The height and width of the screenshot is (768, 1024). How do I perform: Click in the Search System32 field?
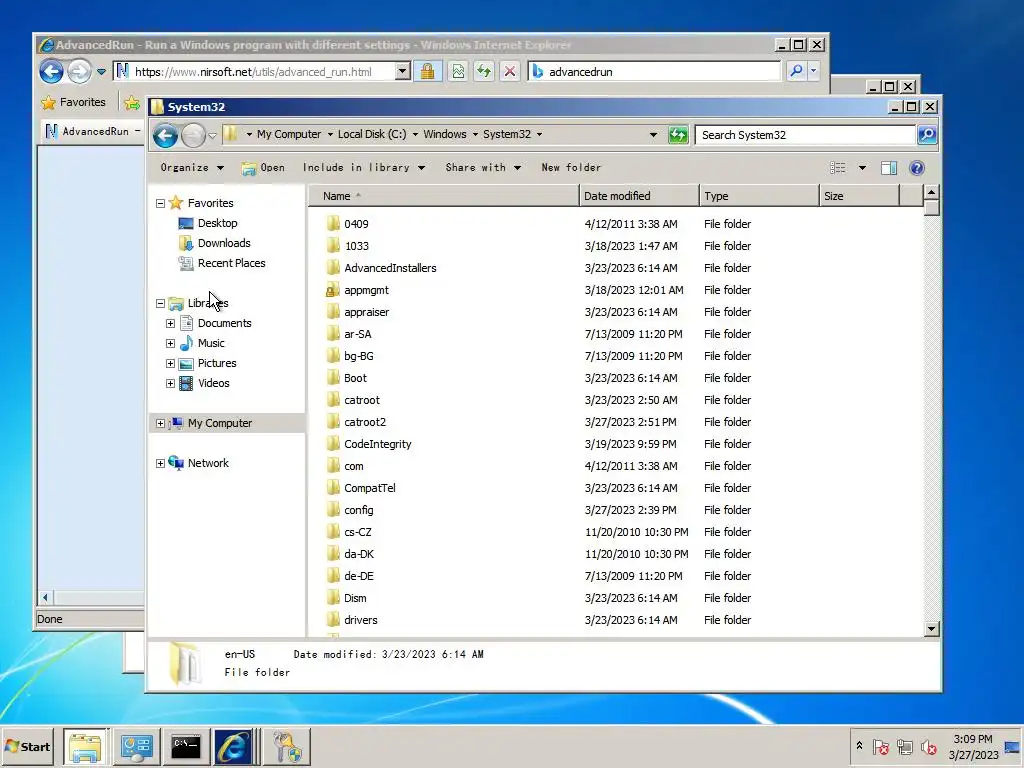[805, 135]
